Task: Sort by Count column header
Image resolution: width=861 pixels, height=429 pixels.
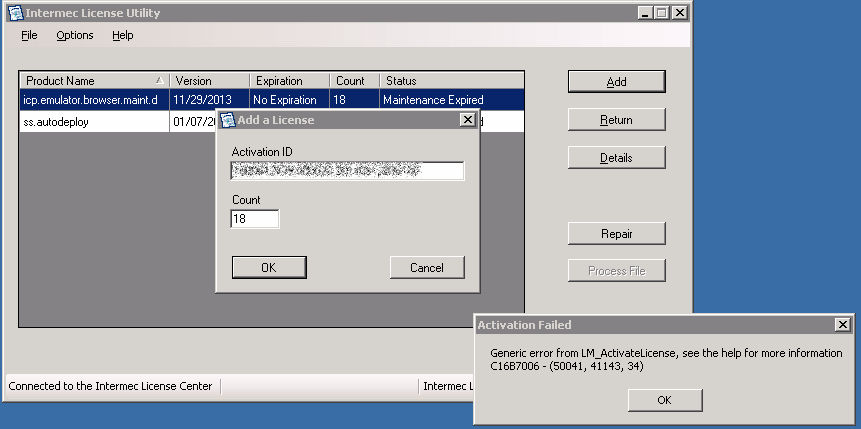Action: tap(355, 81)
